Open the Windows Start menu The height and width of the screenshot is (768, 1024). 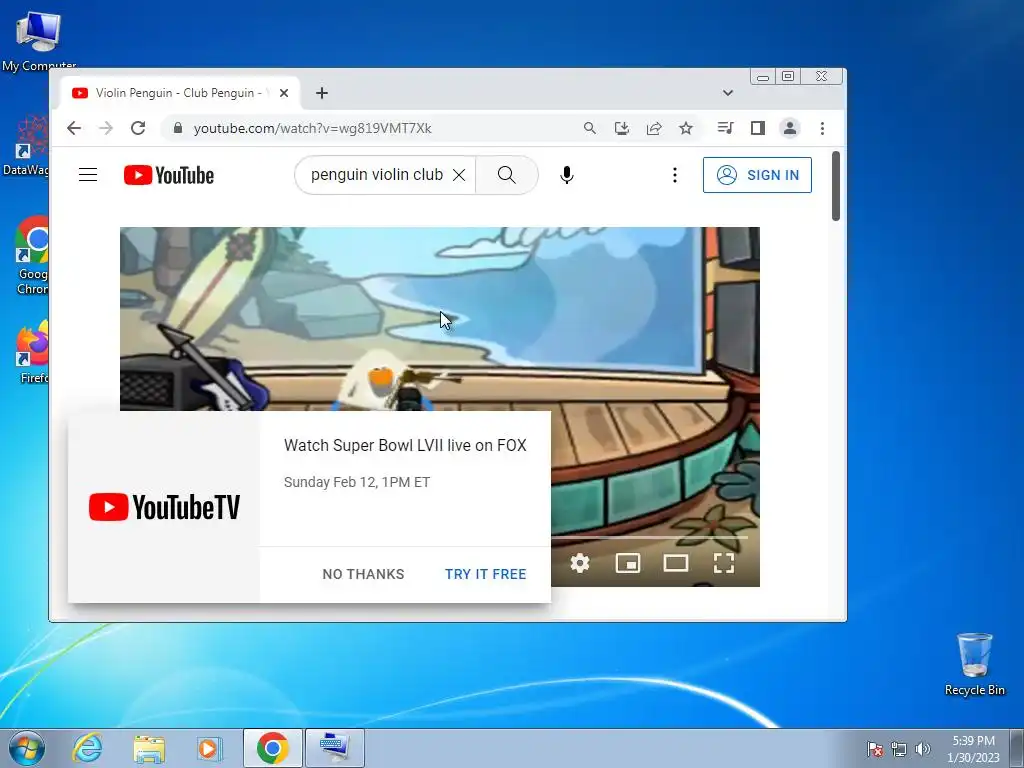(x=26, y=748)
